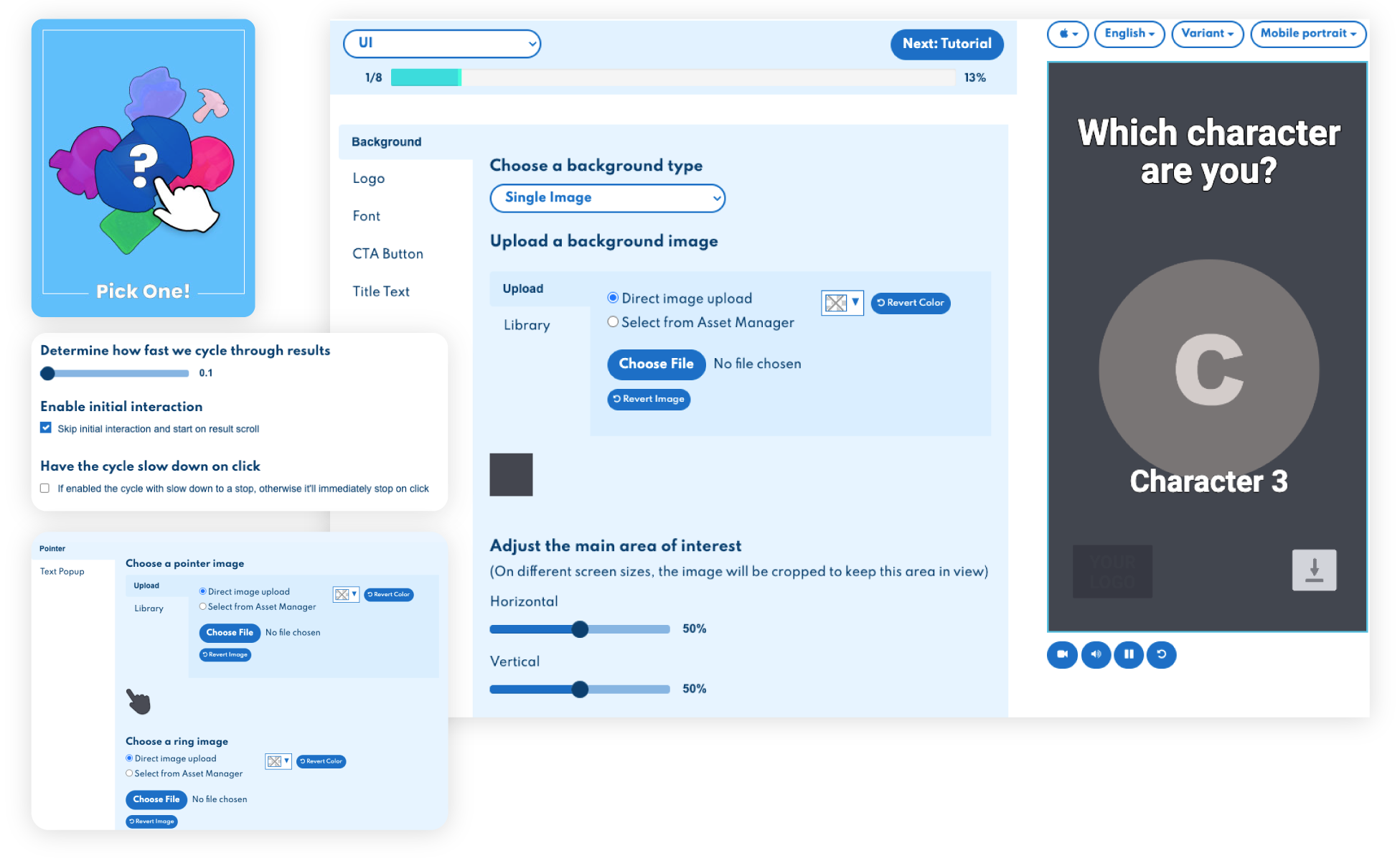
Task: Click Choose File for background image
Action: [656, 364]
